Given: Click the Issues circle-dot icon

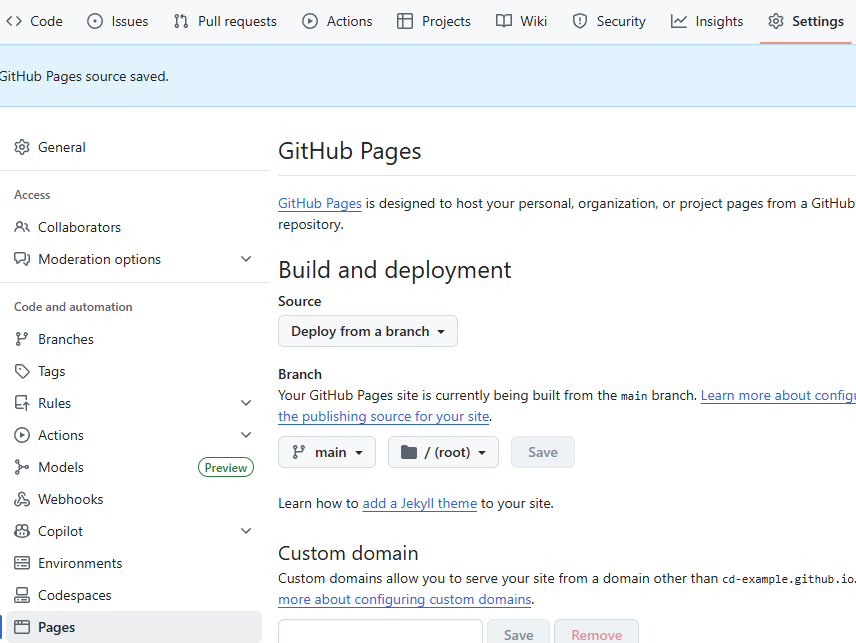Looking at the screenshot, I should click(x=95, y=21).
